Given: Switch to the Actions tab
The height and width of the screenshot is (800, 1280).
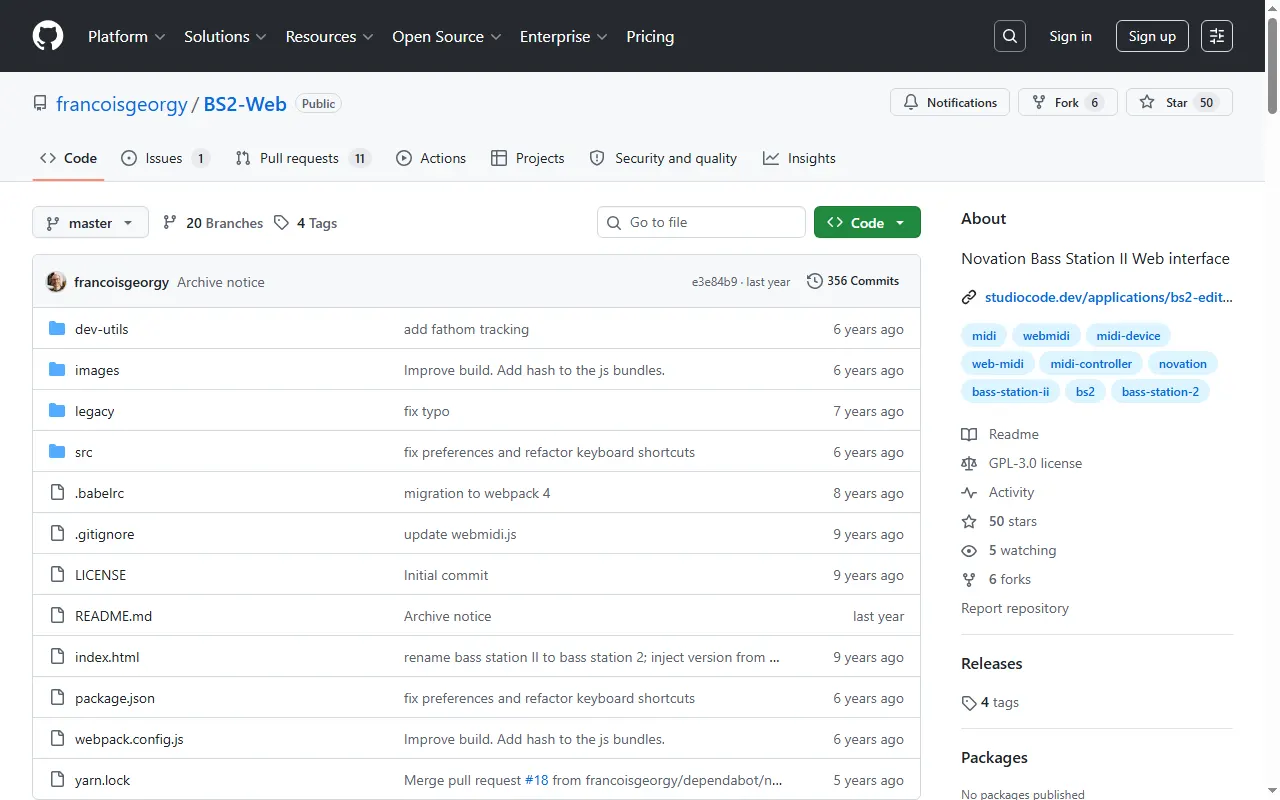Looking at the screenshot, I should point(431,158).
